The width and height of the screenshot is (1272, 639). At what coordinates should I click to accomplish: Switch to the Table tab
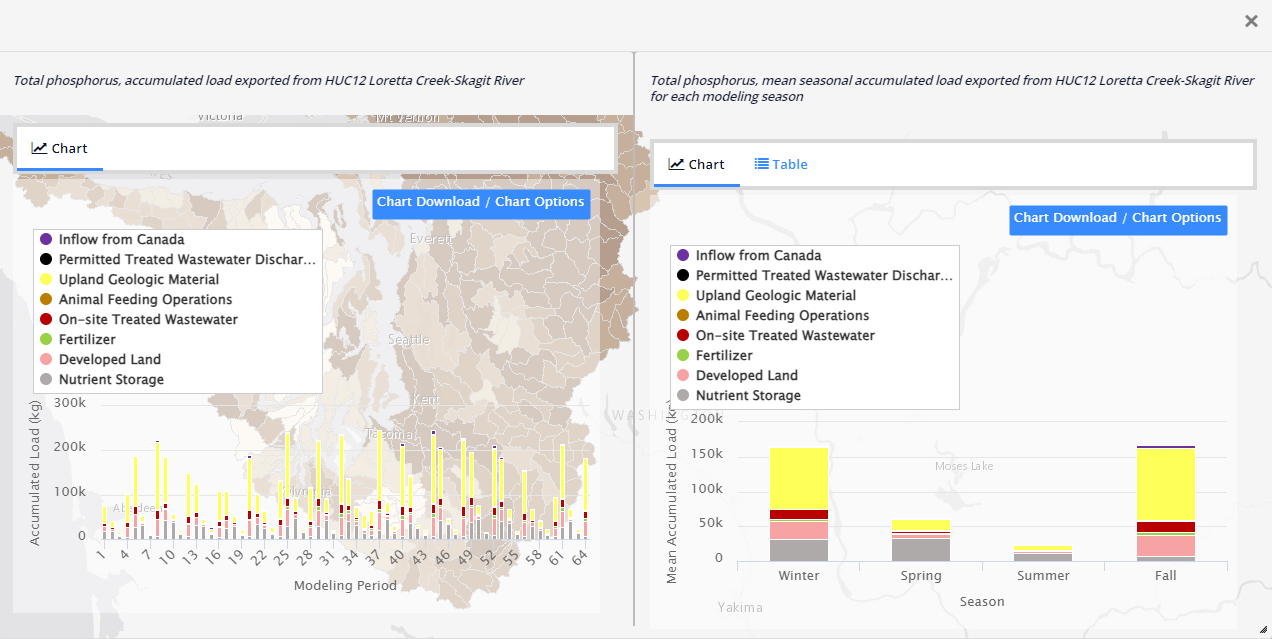[781, 165]
